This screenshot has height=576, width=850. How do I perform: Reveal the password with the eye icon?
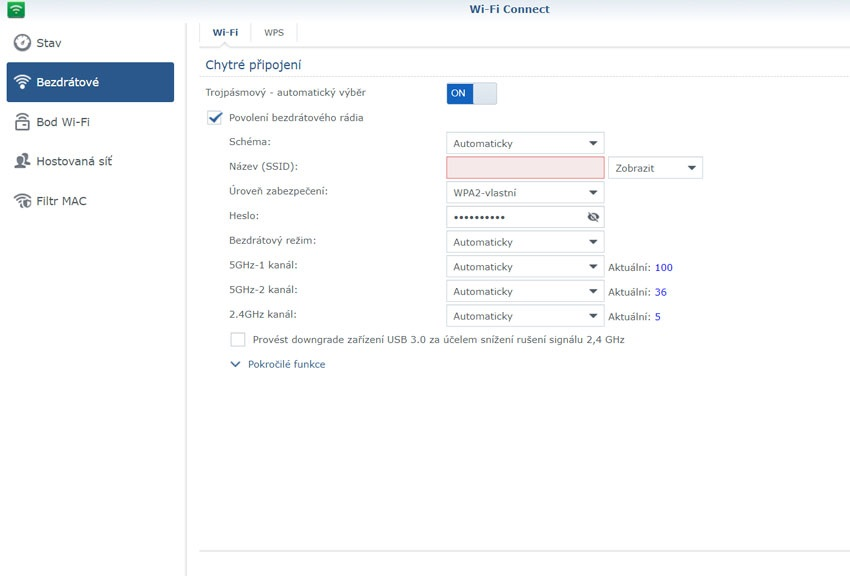[593, 217]
